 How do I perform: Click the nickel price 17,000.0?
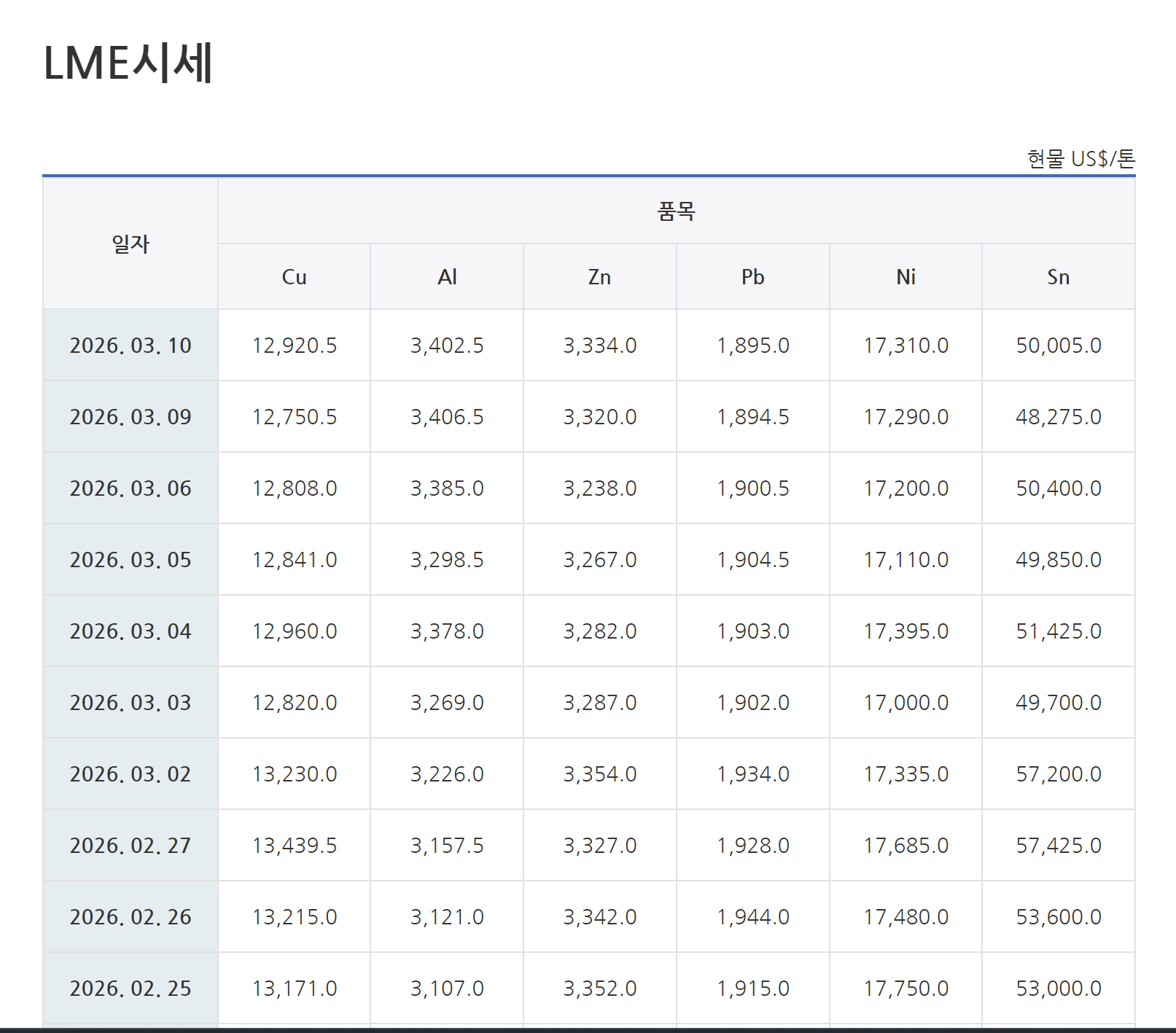(x=906, y=703)
